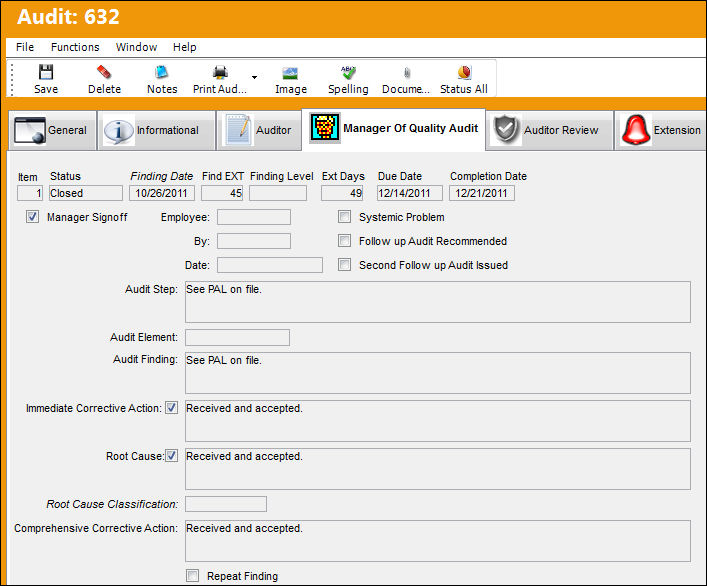This screenshot has width=707, height=586.
Task: Click the Comprehensive Corrective Action text area
Action: (438, 541)
